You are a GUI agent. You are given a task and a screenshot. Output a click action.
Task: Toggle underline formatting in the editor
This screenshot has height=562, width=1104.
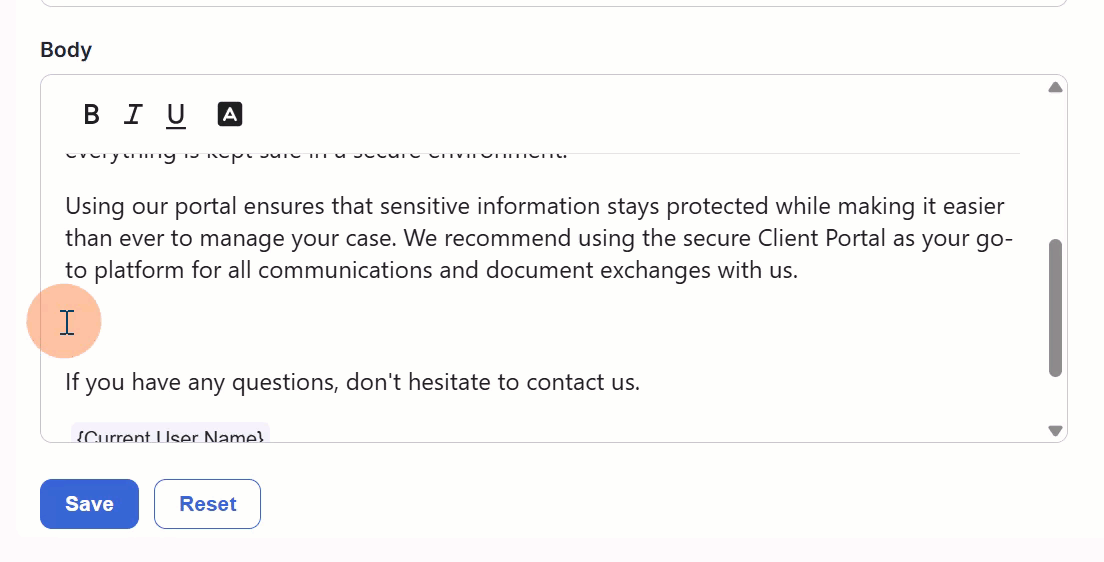coord(176,116)
